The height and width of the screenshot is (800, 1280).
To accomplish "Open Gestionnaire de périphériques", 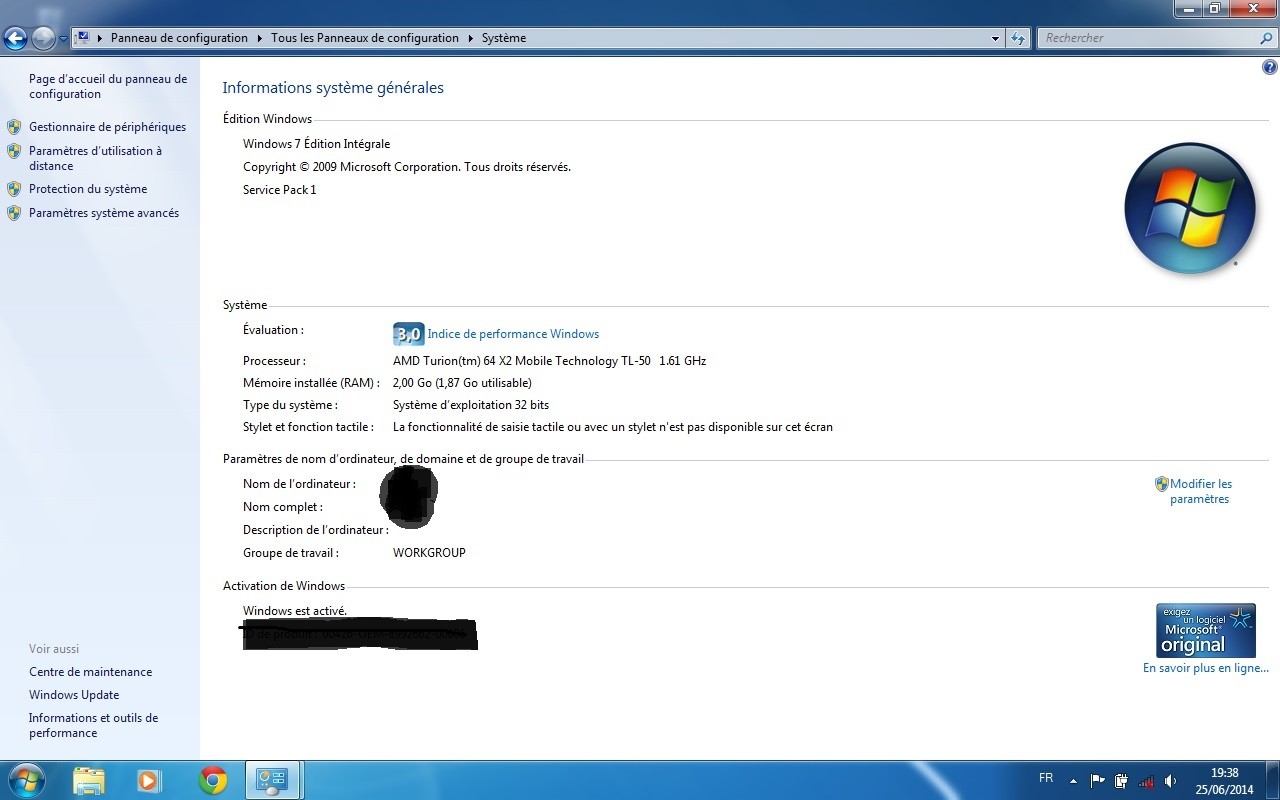I will click(x=107, y=127).
